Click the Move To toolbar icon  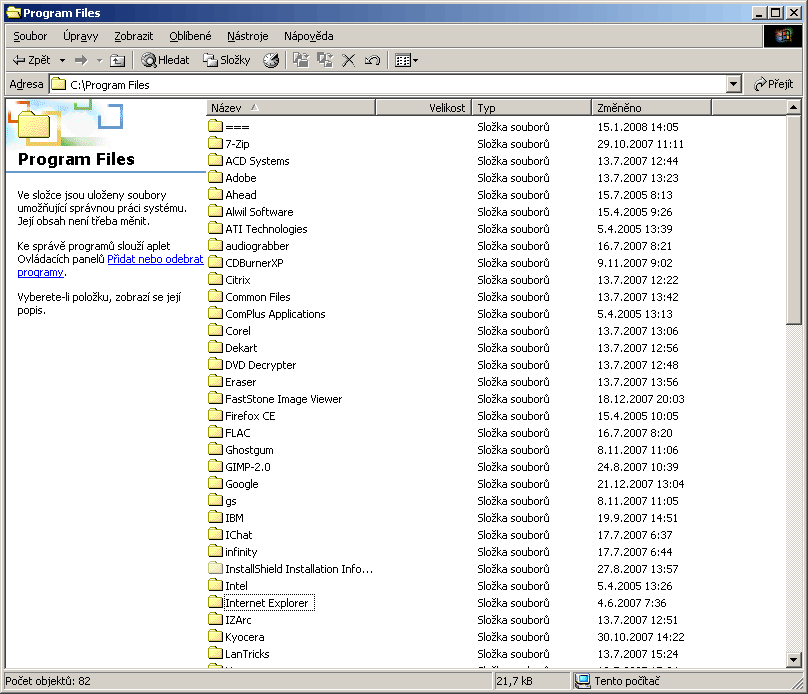[301, 60]
